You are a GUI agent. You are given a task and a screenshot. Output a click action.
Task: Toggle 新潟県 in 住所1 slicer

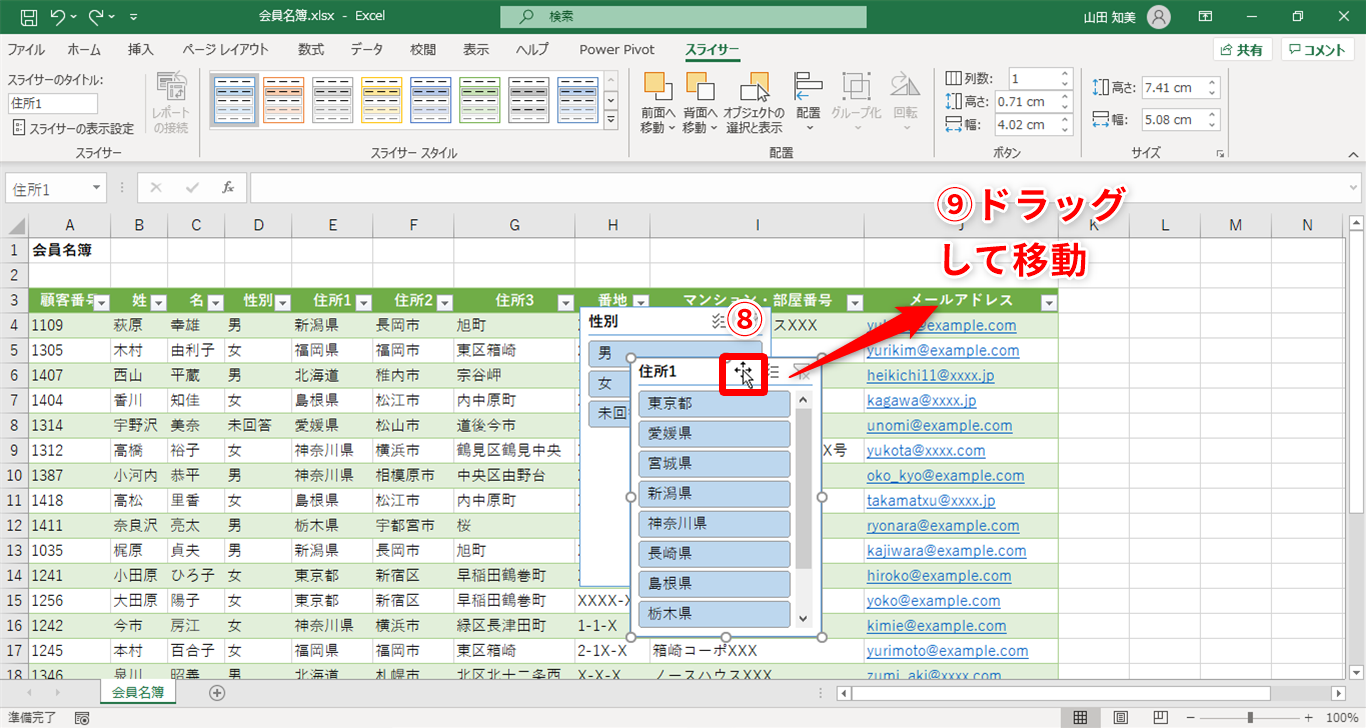(714, 494)
